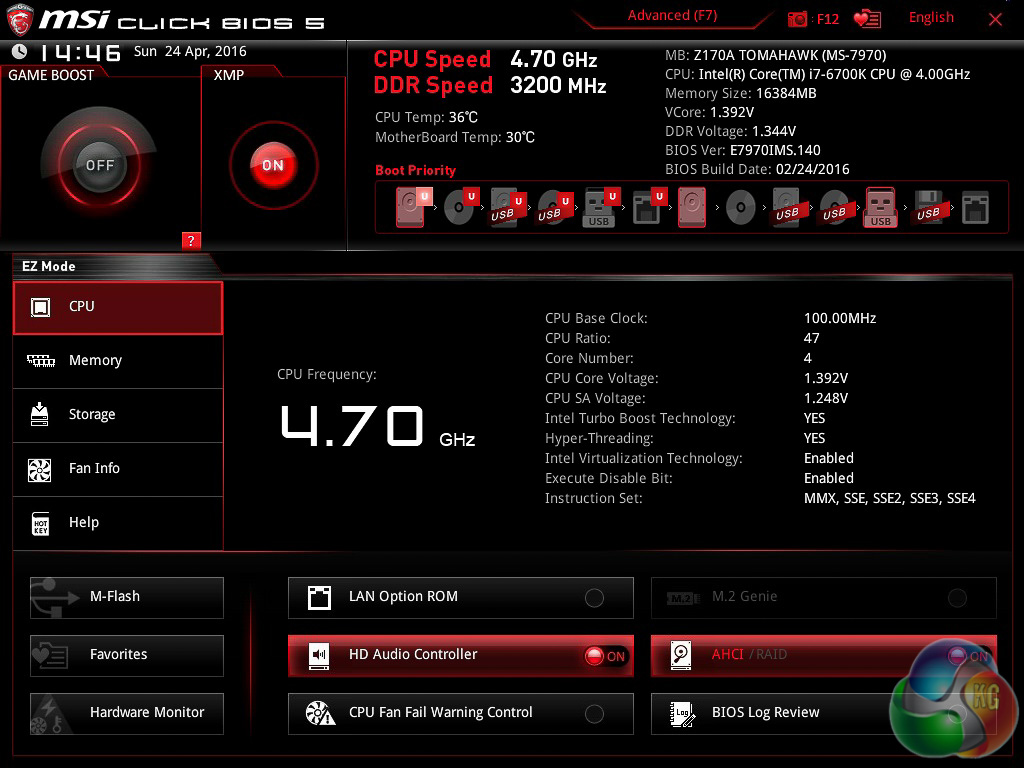Open the Fan Info section
The width and height of the screenshot is (1024, 768).
[118, 470]
